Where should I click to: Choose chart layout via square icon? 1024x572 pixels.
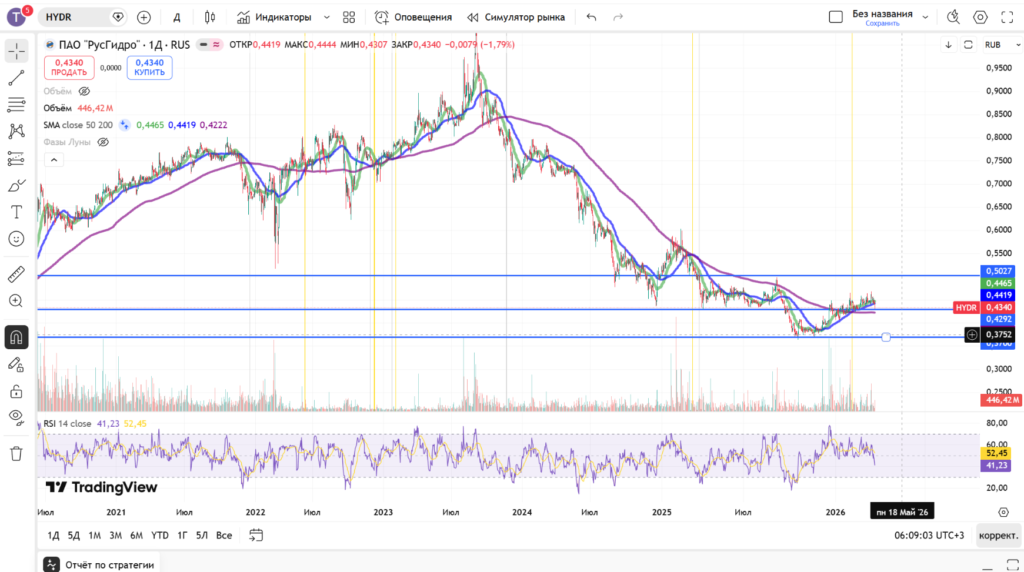coord(835,17)
